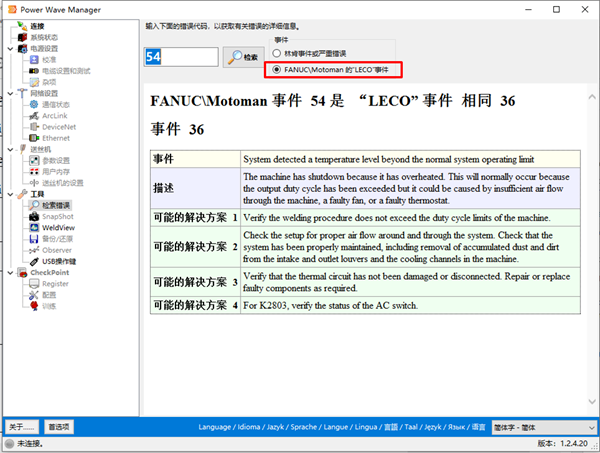Select the 工具 tools wrench icon
Viewport: 600px width, 453px height.
(23, 194)
